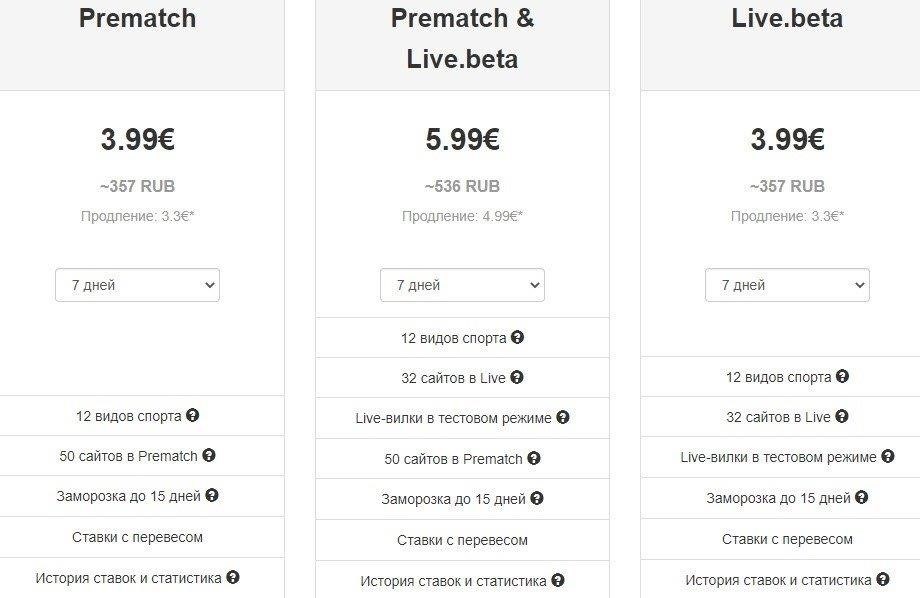Click help icon for '32 сайтов в Live' in middle plan
The image size is (920, 598).
coord(516,377)
